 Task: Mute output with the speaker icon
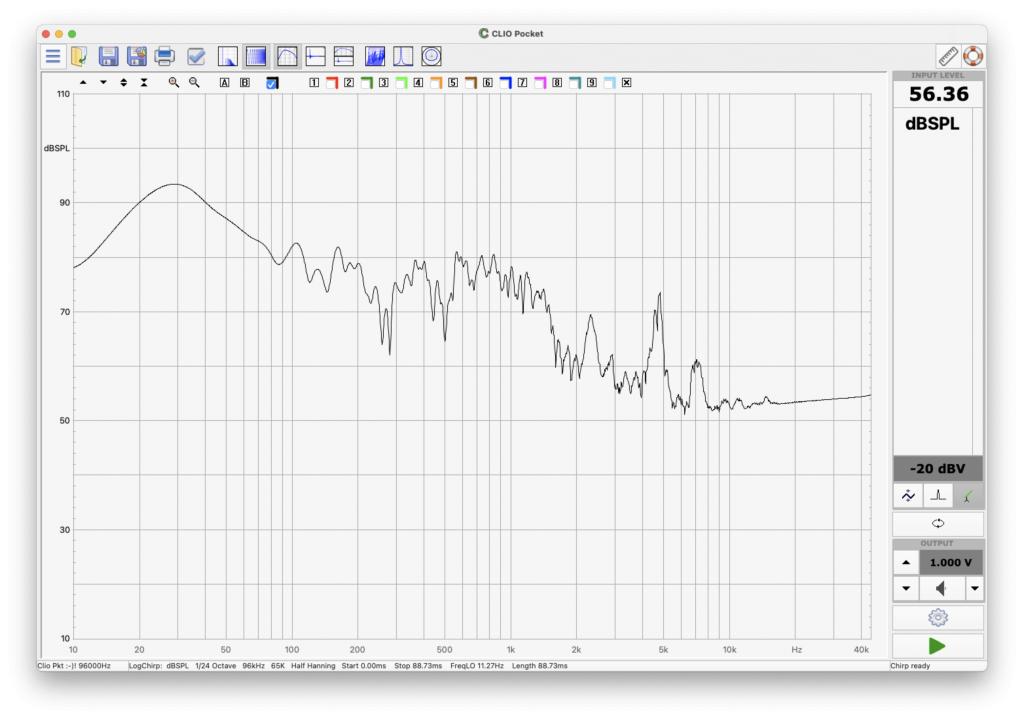click(941, 589)
